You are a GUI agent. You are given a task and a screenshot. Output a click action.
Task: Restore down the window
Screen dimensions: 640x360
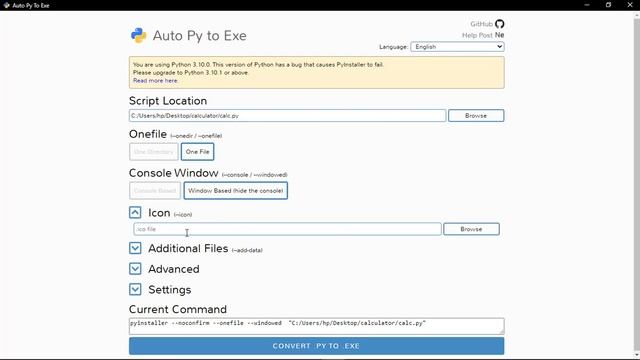[x=608, y=5]
